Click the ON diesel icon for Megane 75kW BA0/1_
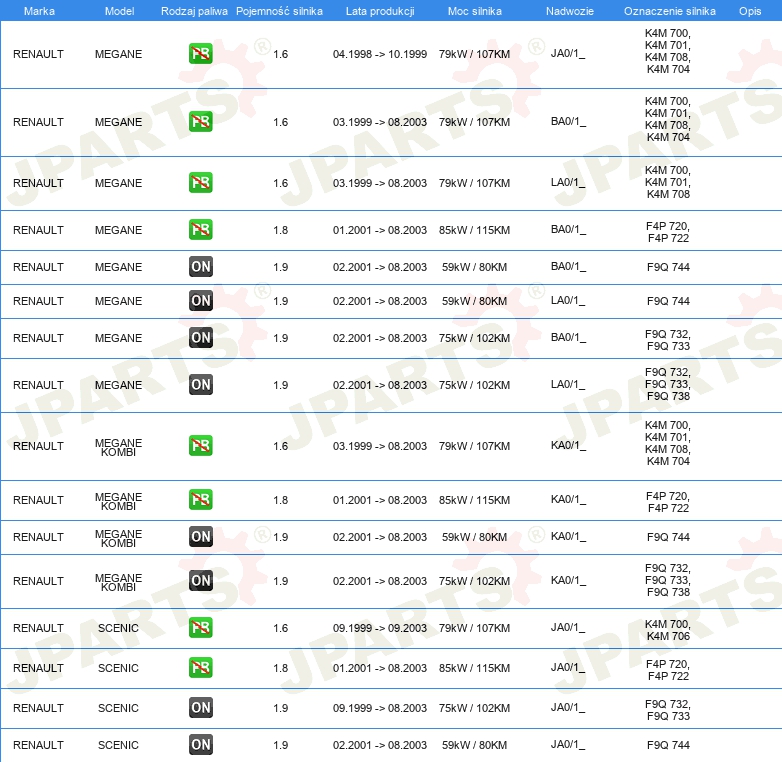 pyautogui.click(x=200, y=337)
